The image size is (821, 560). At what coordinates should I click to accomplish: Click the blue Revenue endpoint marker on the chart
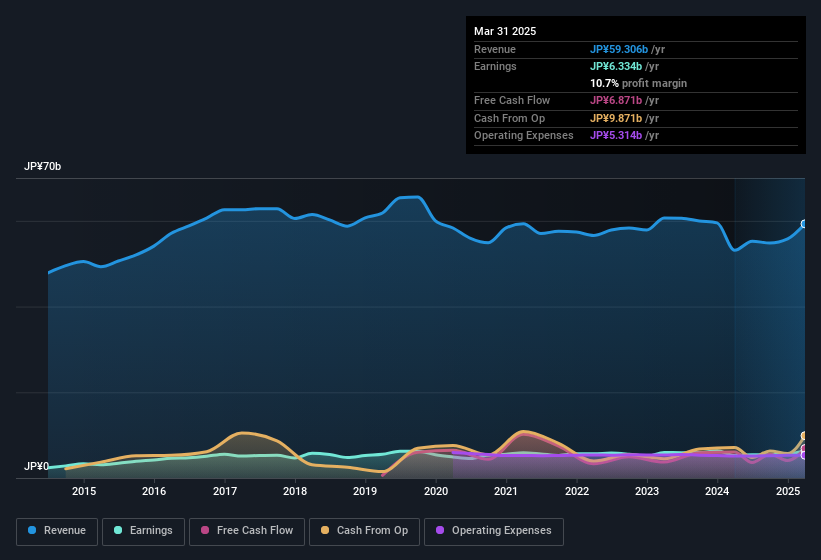(804, 225)
